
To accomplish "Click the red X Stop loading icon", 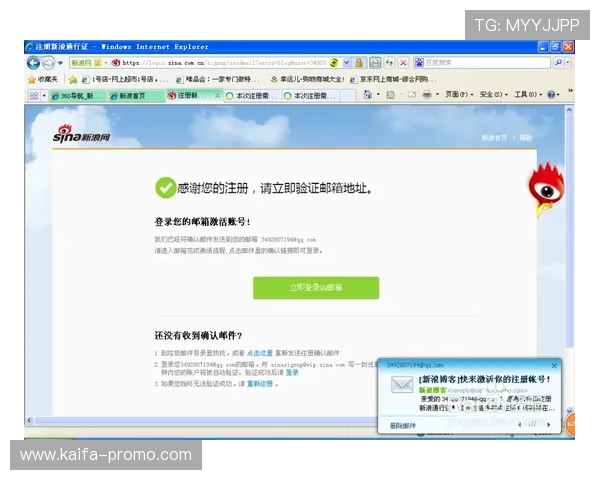I will 403,63.
